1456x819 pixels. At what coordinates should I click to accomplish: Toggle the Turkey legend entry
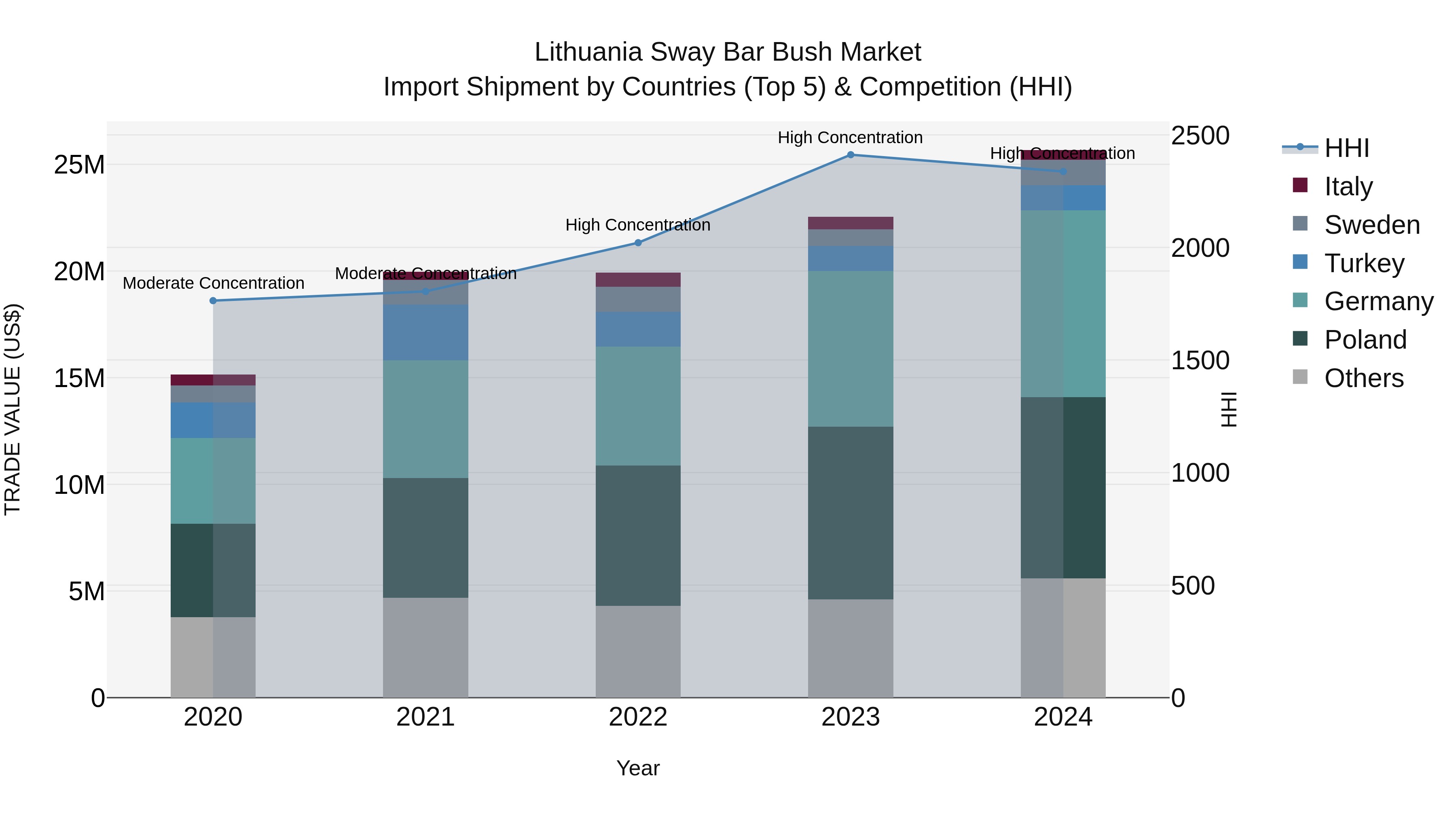[x=1348, y=263]
